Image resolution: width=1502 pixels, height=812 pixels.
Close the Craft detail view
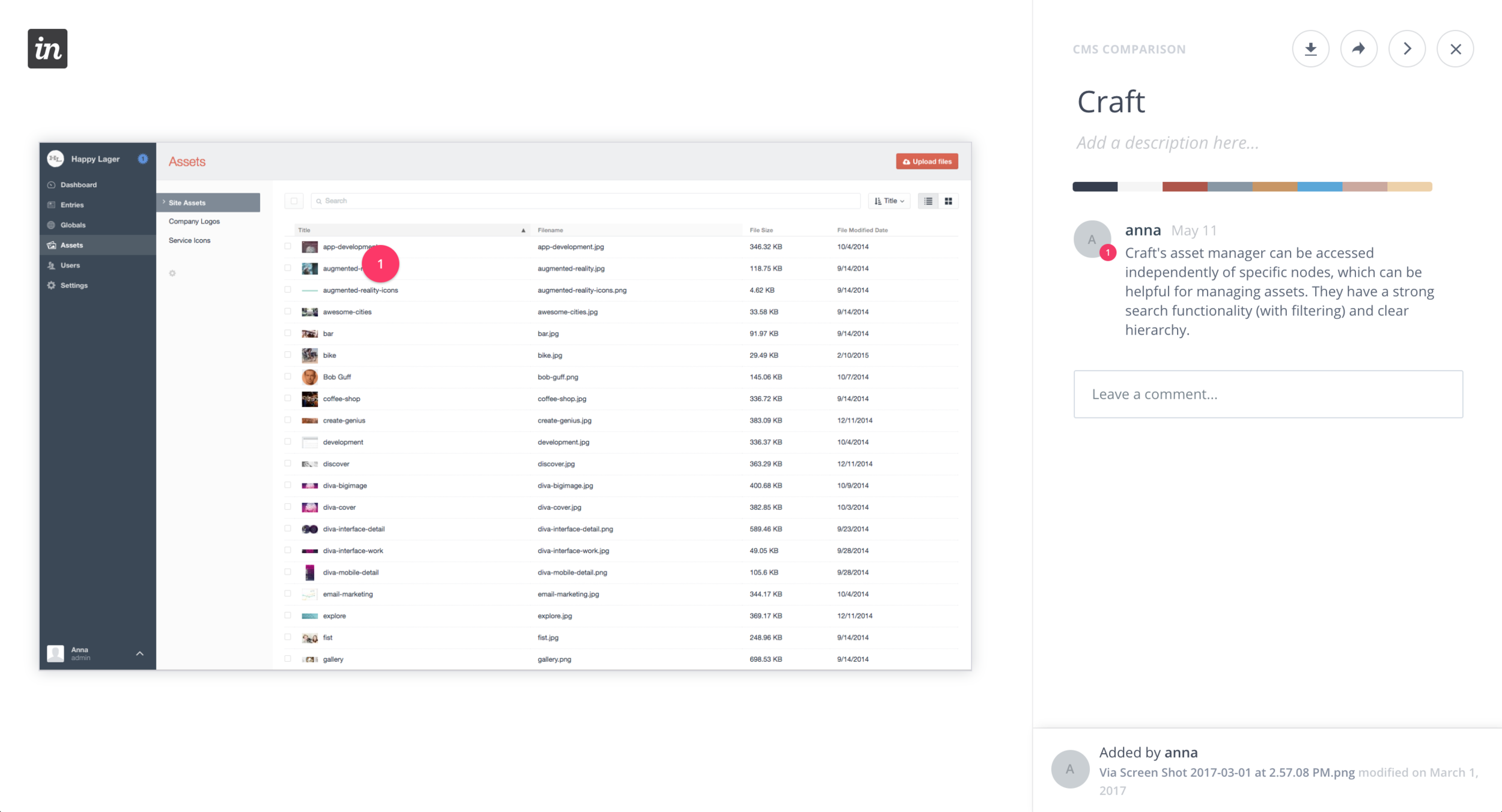coord(1455,49)
